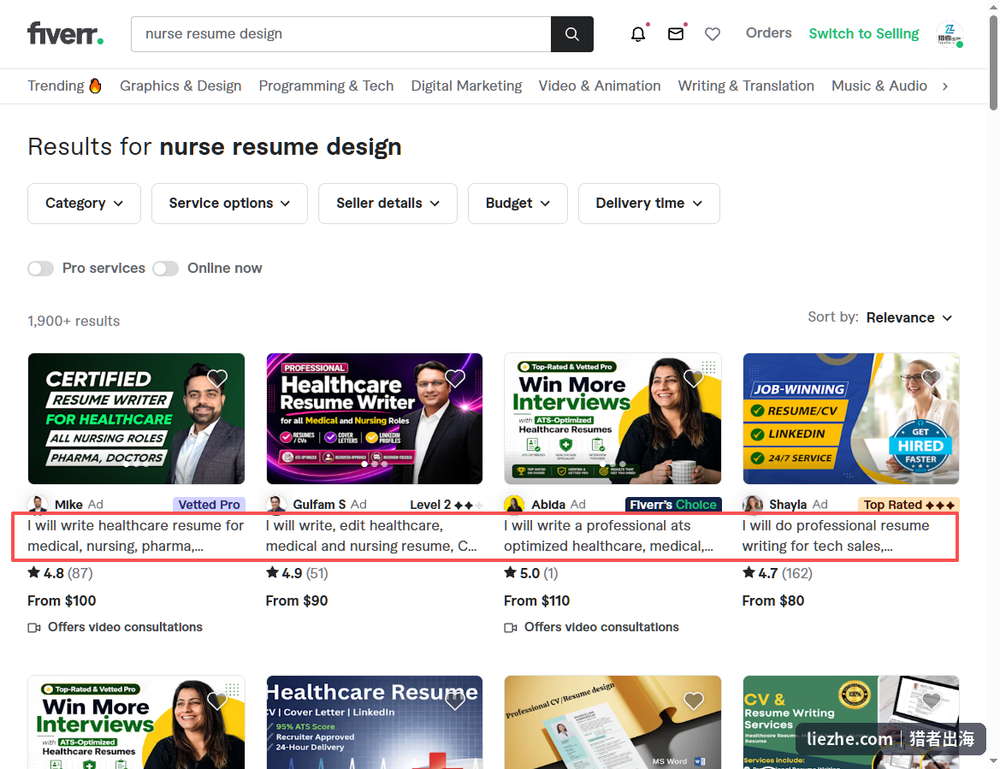Open the Graphics & Design category
Image resolution: width=1000 pixels, height=769 pixels.
click(180, 85)
